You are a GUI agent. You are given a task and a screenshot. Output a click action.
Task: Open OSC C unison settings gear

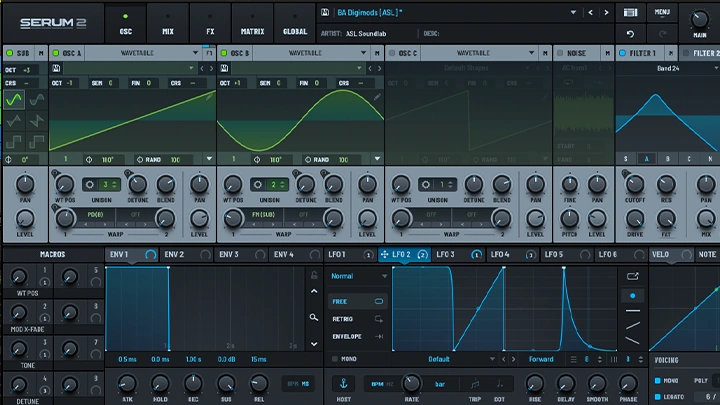pos(426,185)
